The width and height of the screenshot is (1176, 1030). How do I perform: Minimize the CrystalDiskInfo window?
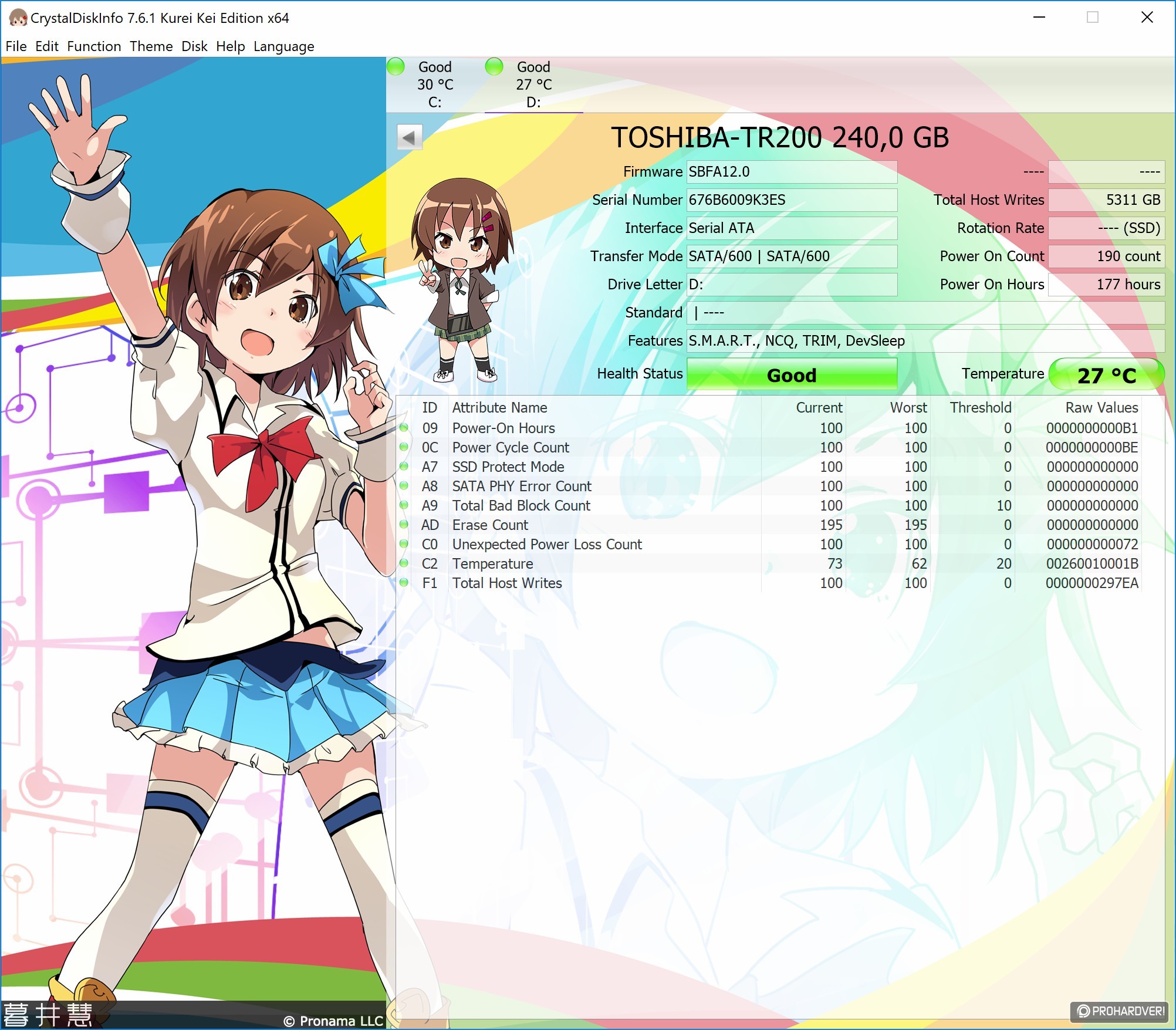(1039, 18)
